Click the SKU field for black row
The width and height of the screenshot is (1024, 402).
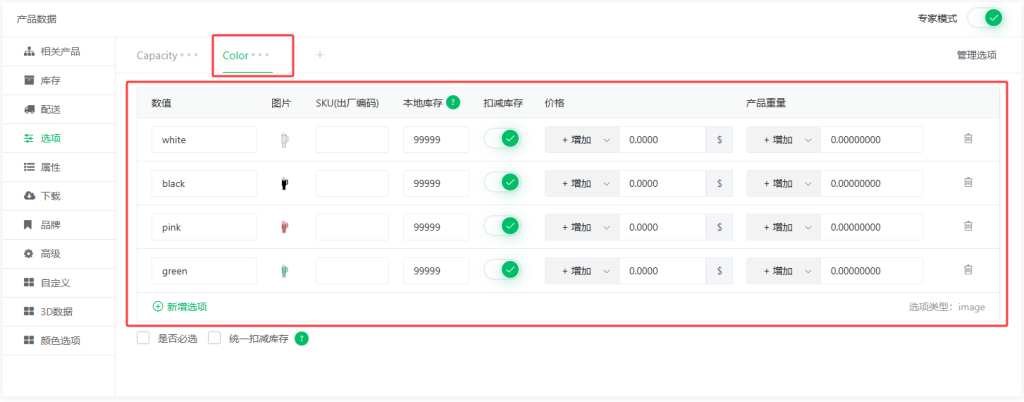click(352, 183)
